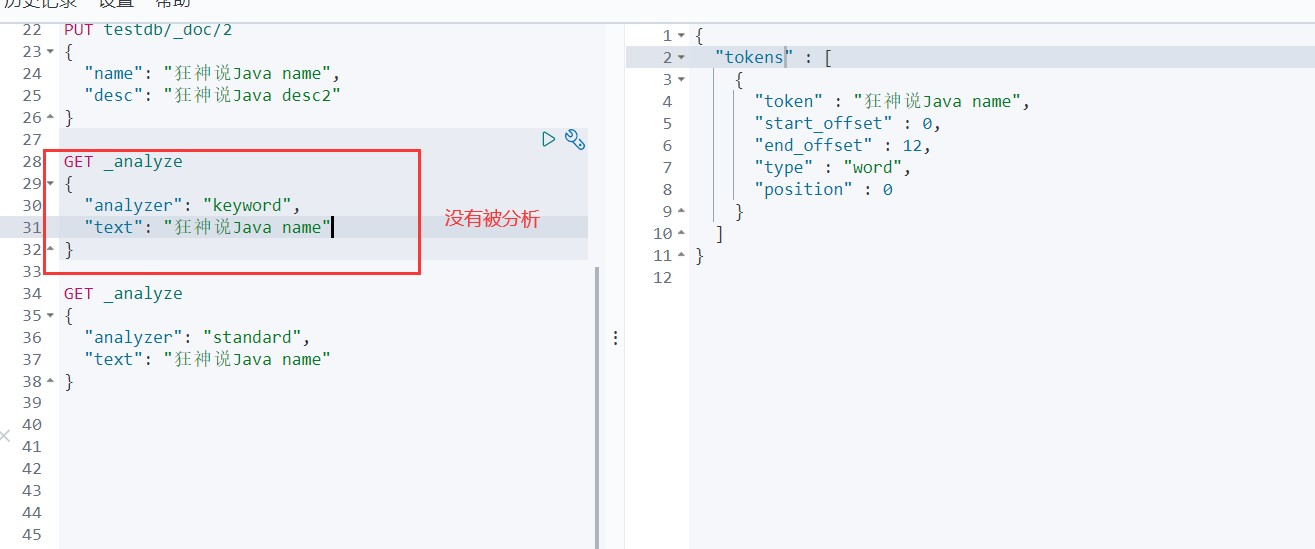The height and width of the screenshot is (549, 1315).
Task: Click the empty line 42 in editor
Action: pyautogui.click(x=300, y=468)
